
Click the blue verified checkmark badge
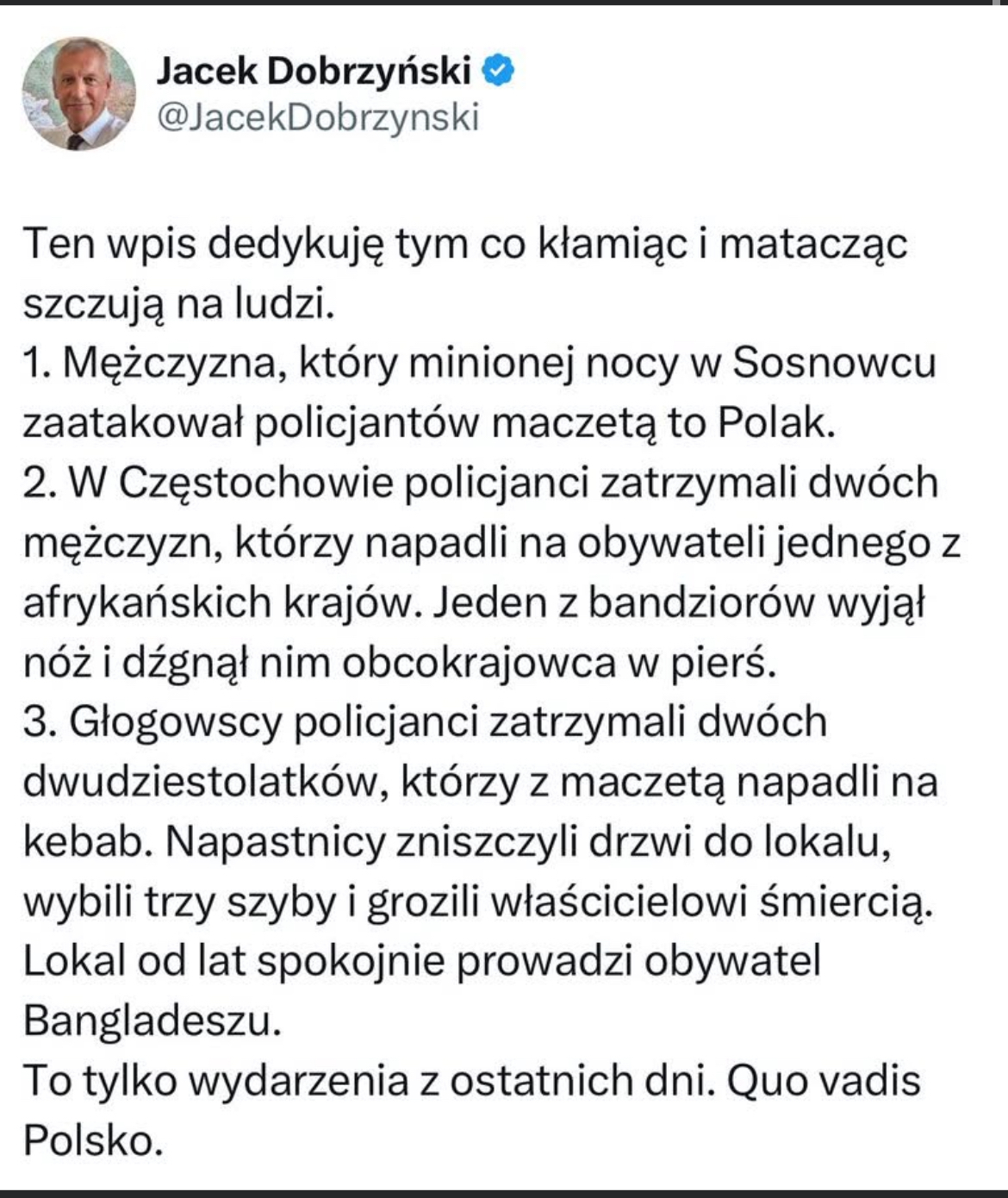(498, 71)
